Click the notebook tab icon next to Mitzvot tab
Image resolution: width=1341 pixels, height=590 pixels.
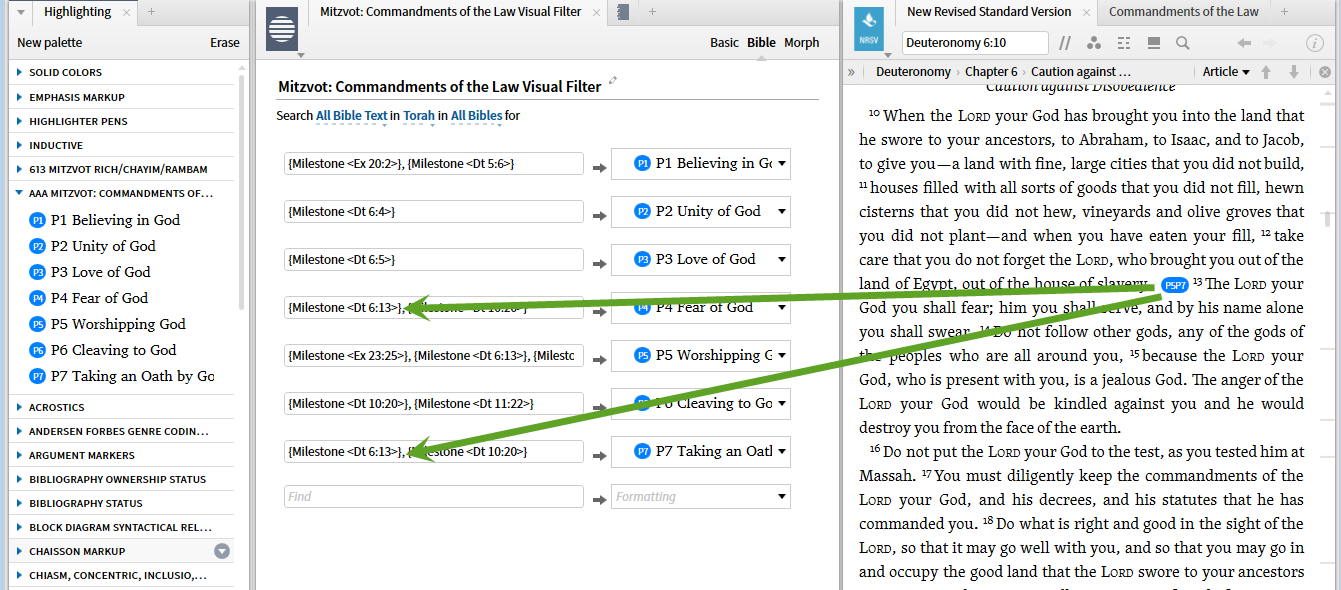[x=622, y=12]
